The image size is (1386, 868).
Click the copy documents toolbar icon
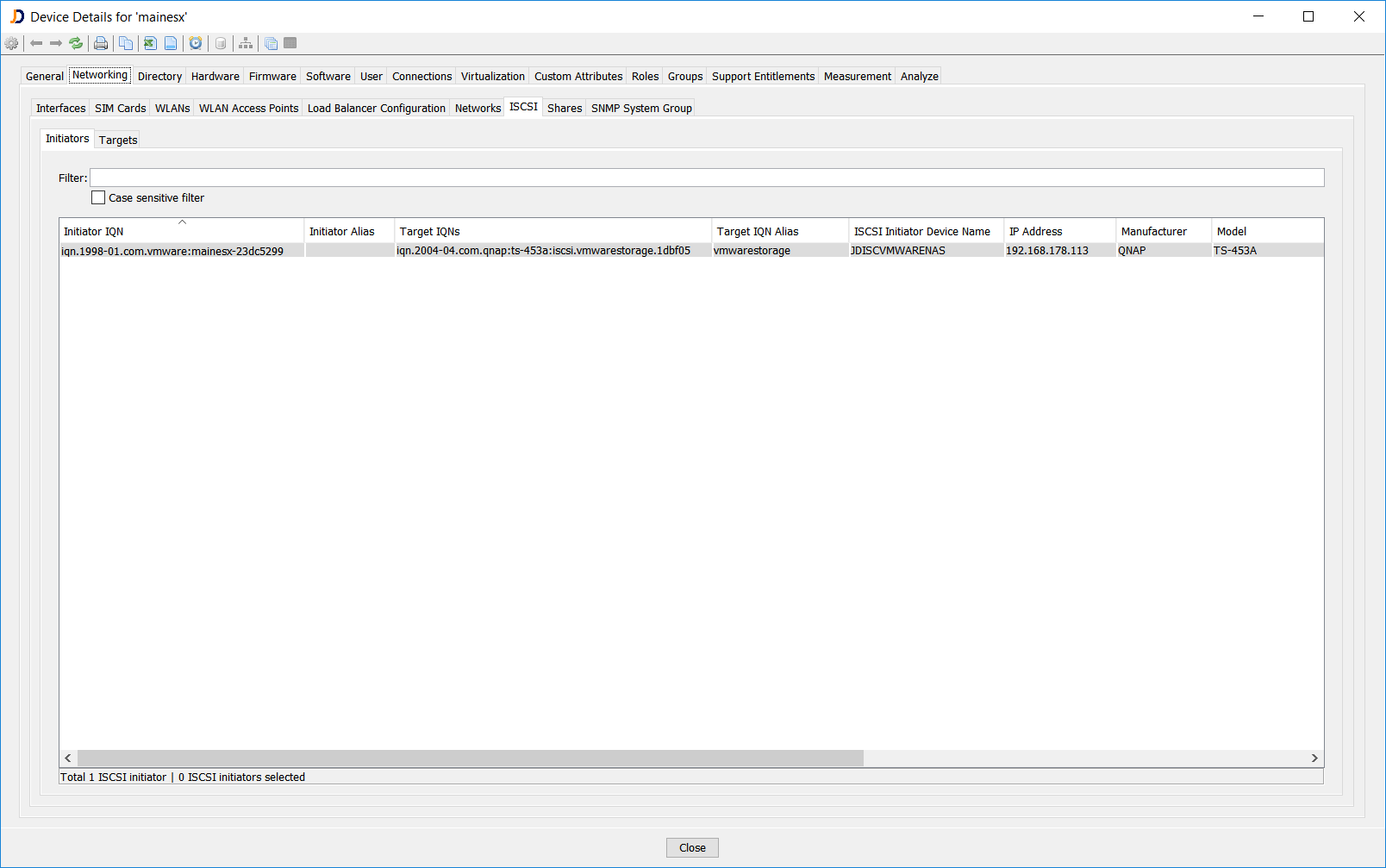coord(126,43)
